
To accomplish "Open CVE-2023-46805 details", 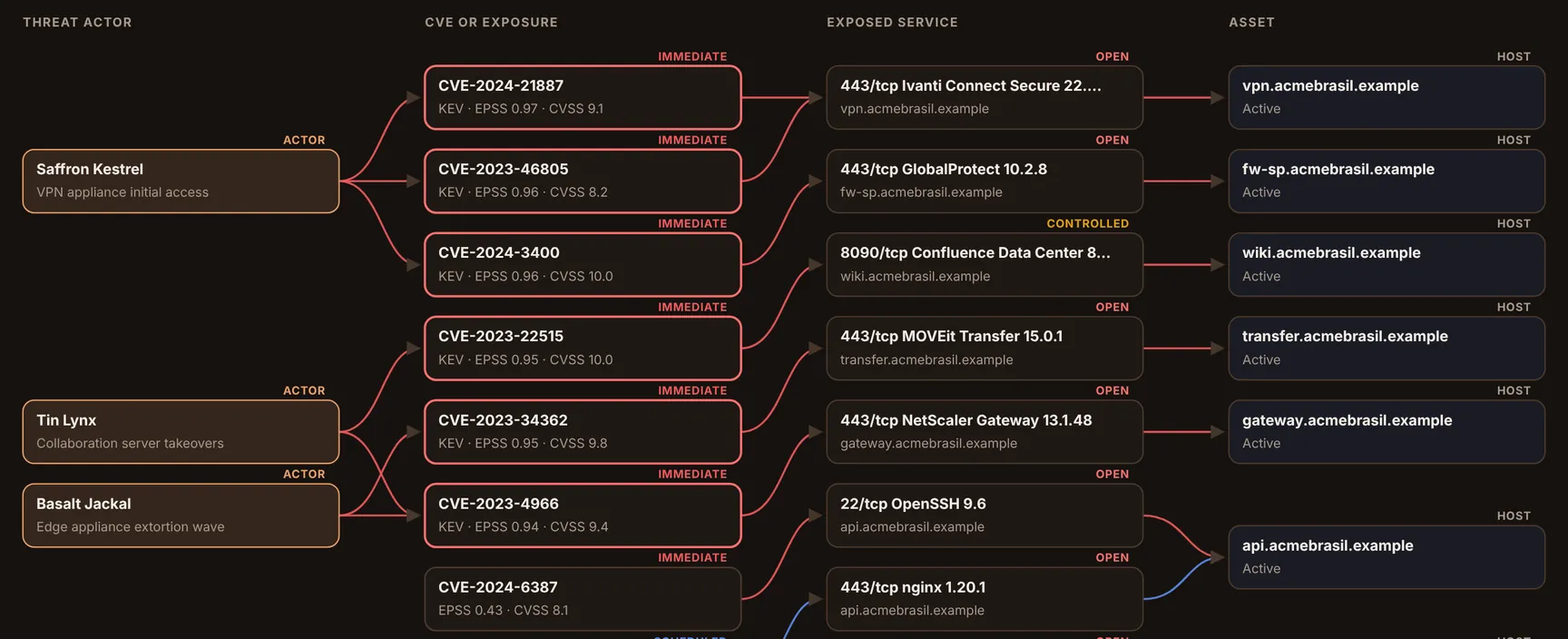I will click(x=583, y=182).
